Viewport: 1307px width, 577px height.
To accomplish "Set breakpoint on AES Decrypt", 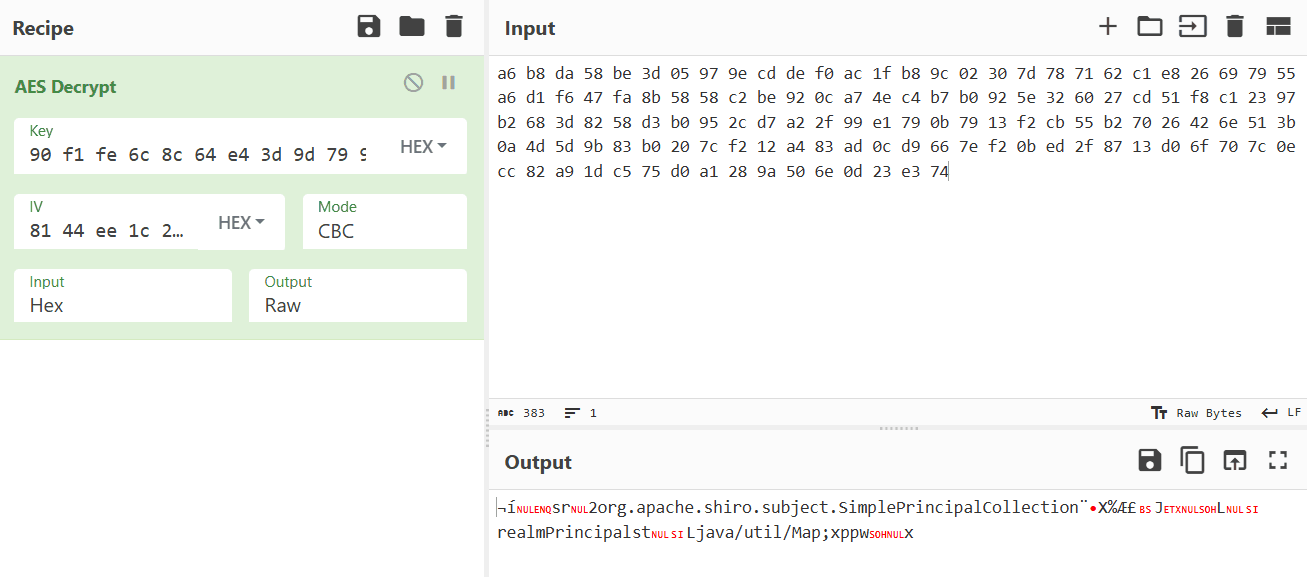I will tap(448, 83).
